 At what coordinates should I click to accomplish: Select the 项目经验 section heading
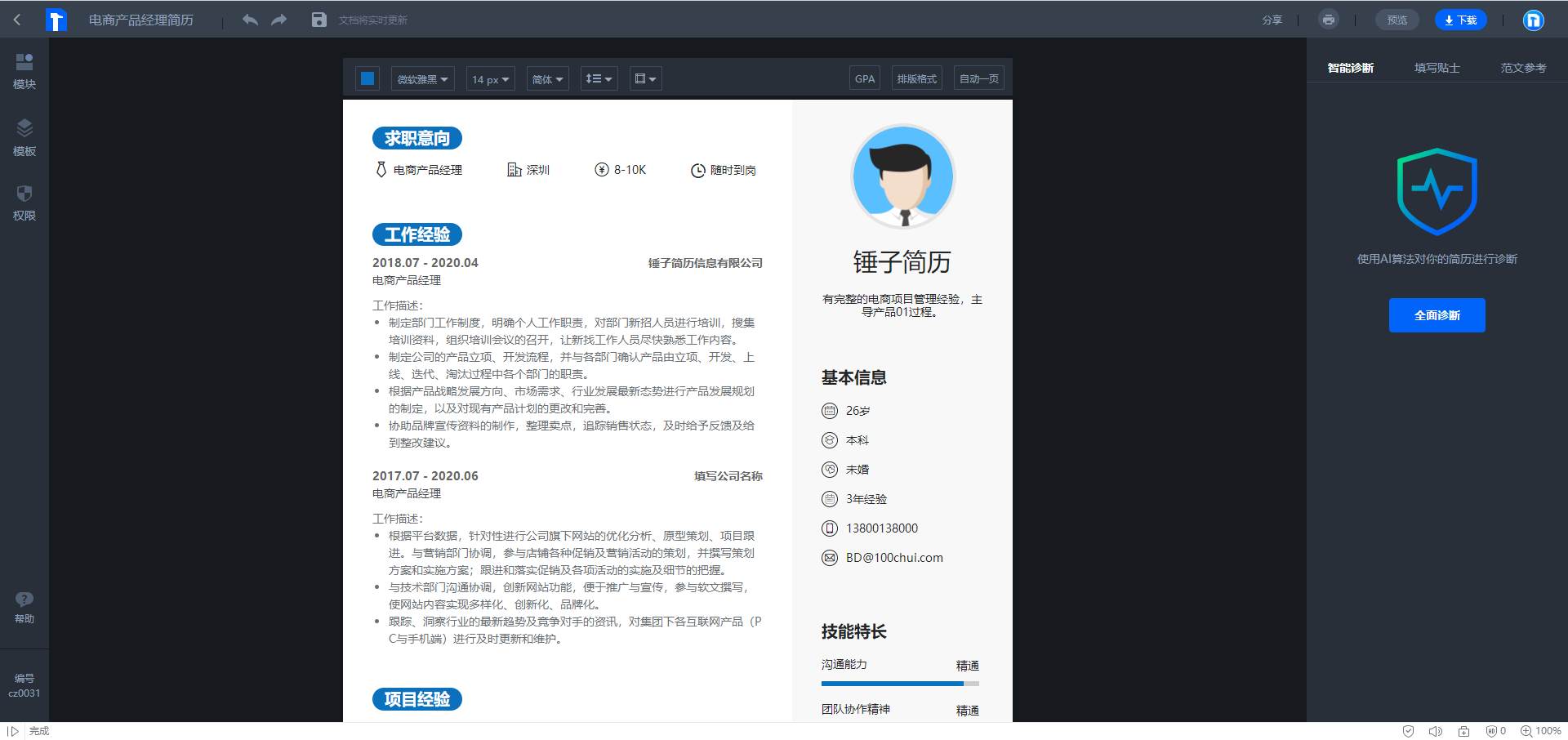(x=417, y=699)
